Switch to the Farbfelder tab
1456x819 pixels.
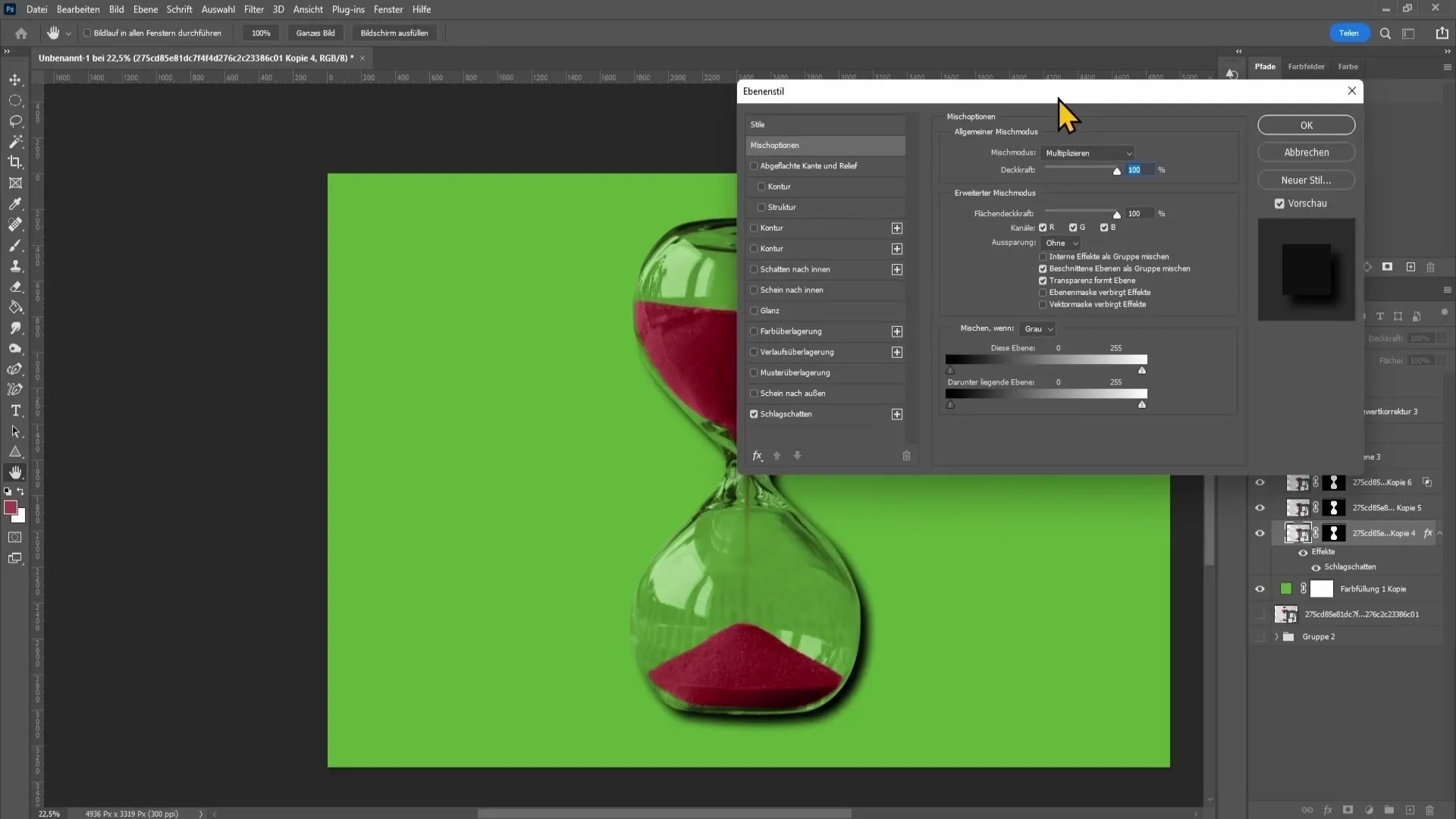(x=1306, y=67)
